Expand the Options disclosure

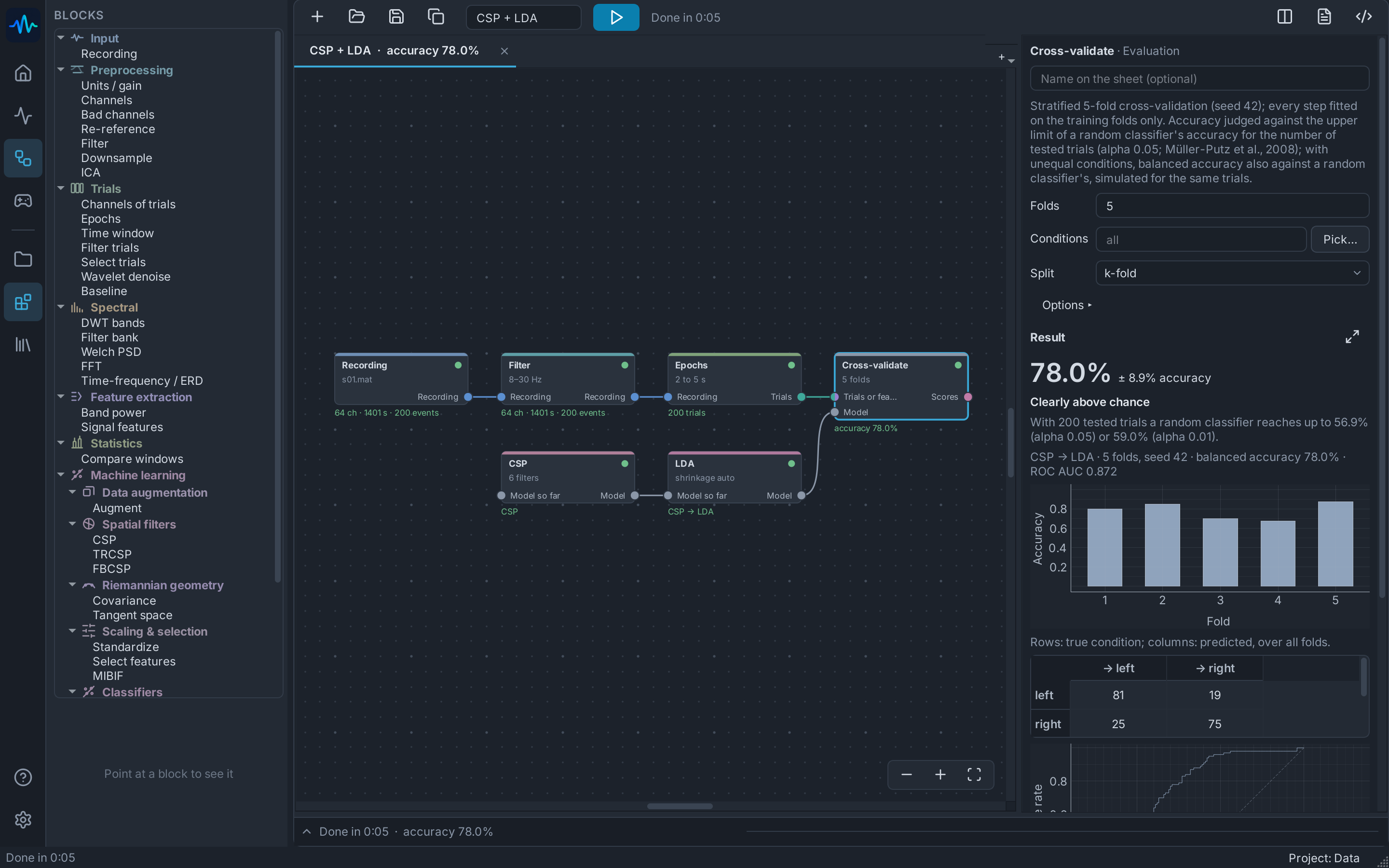[1067, 305]
